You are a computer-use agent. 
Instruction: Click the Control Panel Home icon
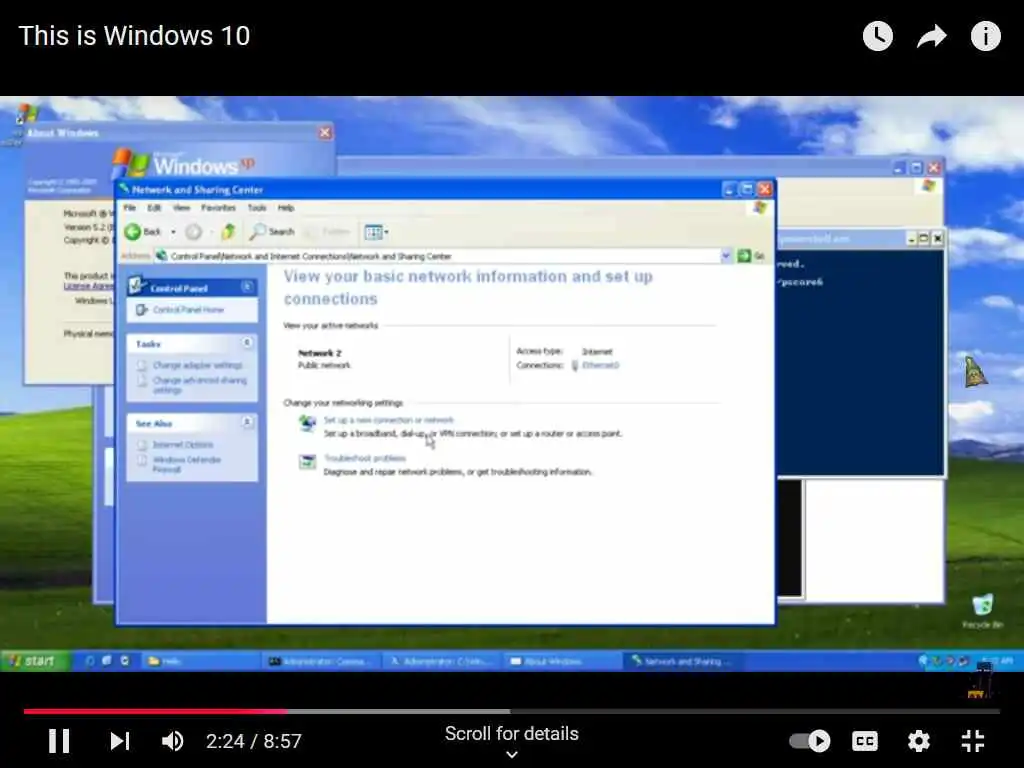142,310
